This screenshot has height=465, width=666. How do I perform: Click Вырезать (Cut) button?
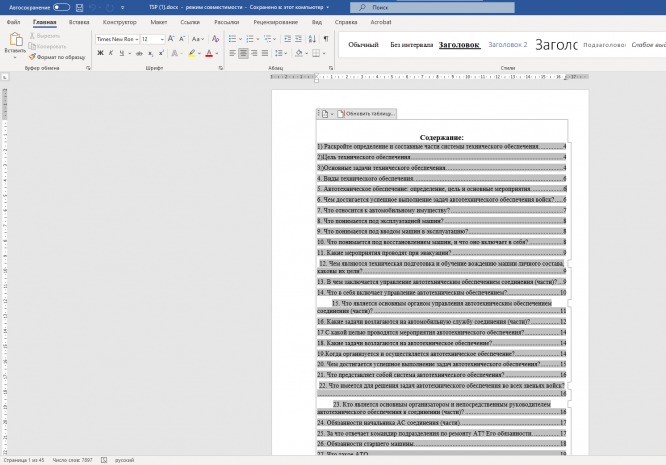coord(45,36)
